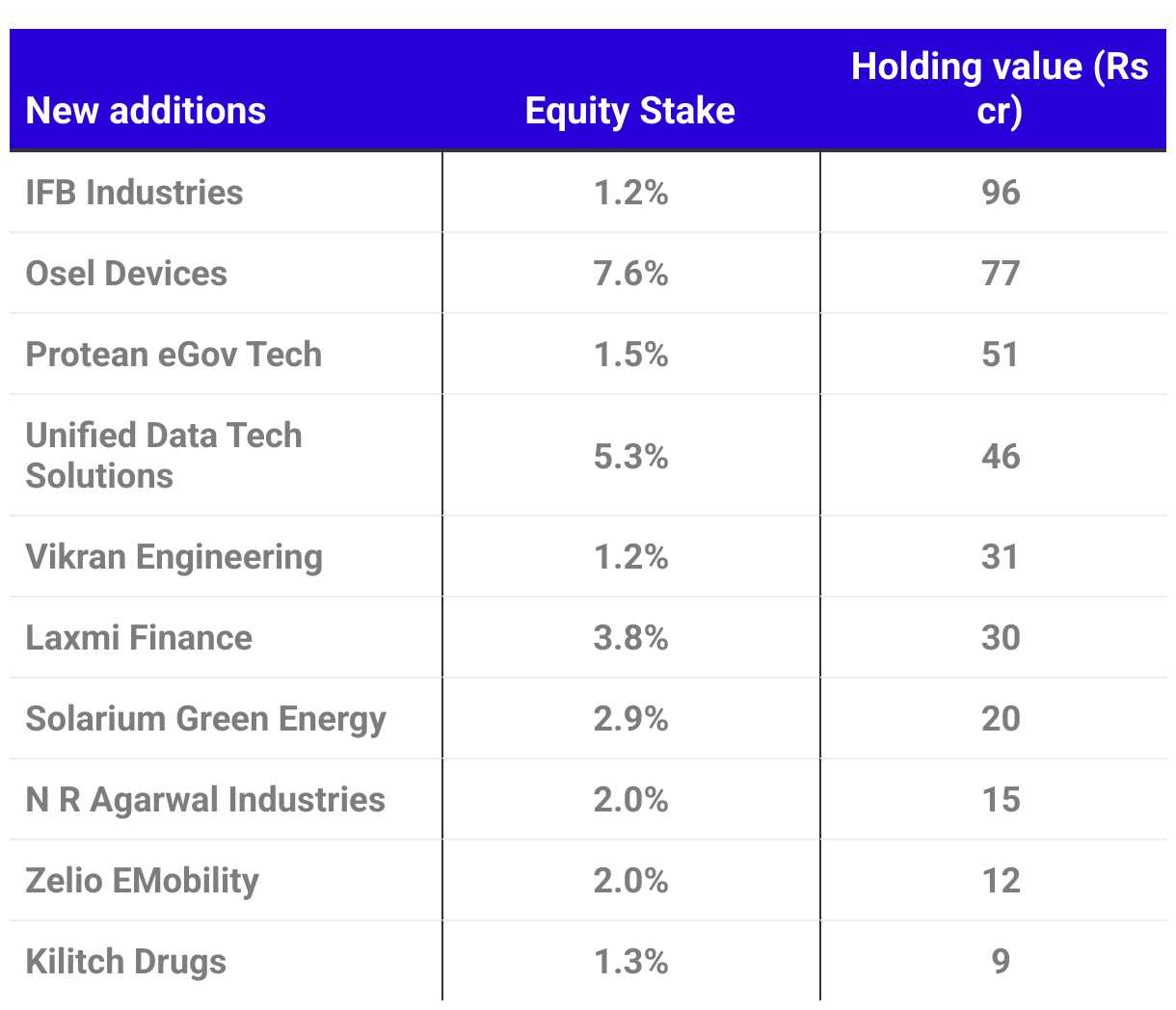
Task: Select the Osel Devices company name
Action: pos(126,274)
